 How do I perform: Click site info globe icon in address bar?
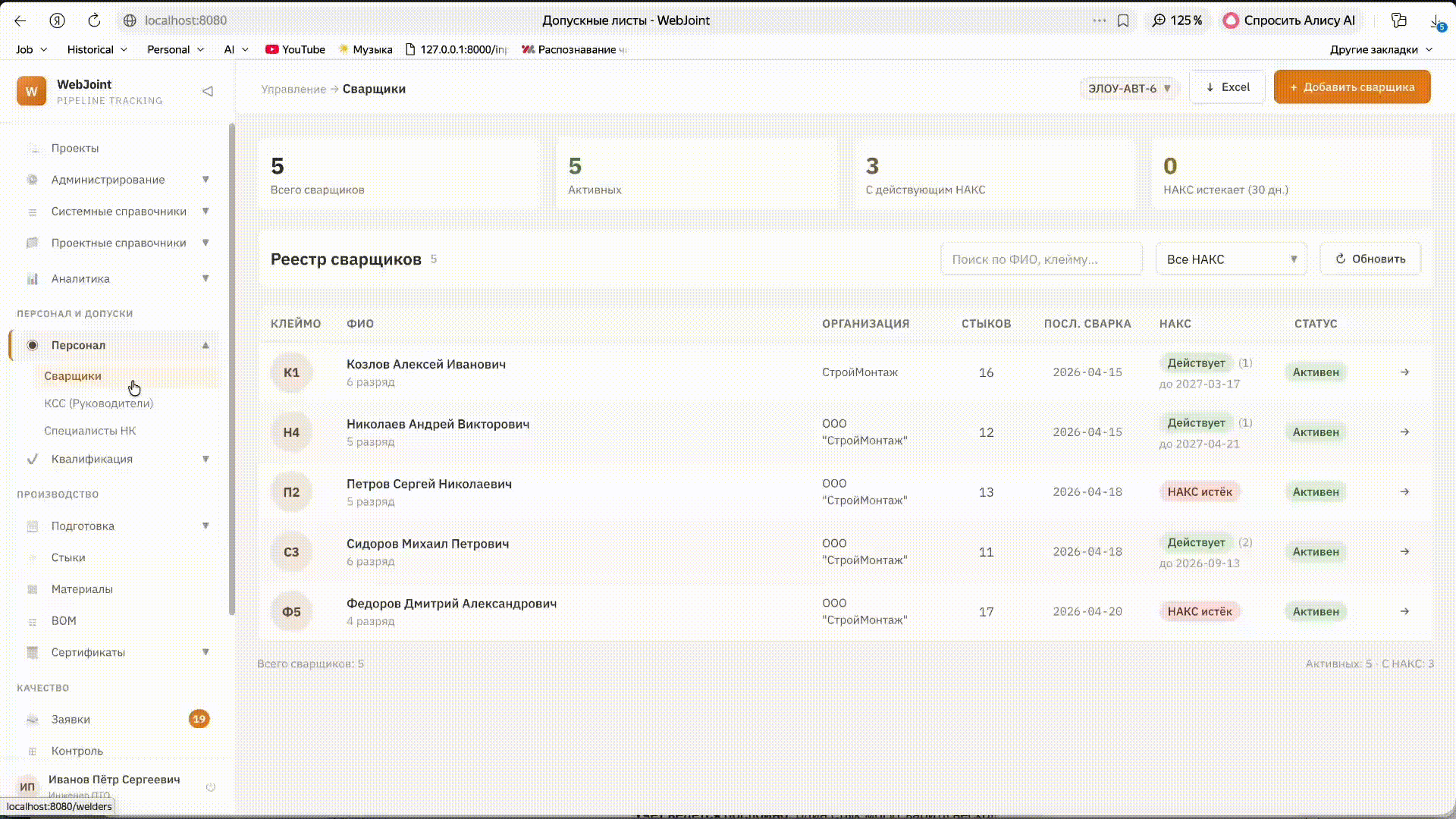pos(130,20)
